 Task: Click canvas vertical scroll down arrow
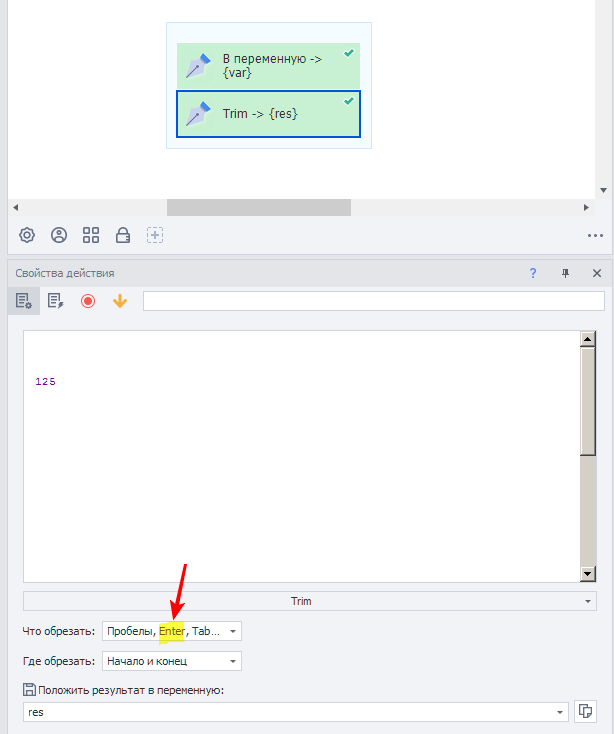(603, 190)
